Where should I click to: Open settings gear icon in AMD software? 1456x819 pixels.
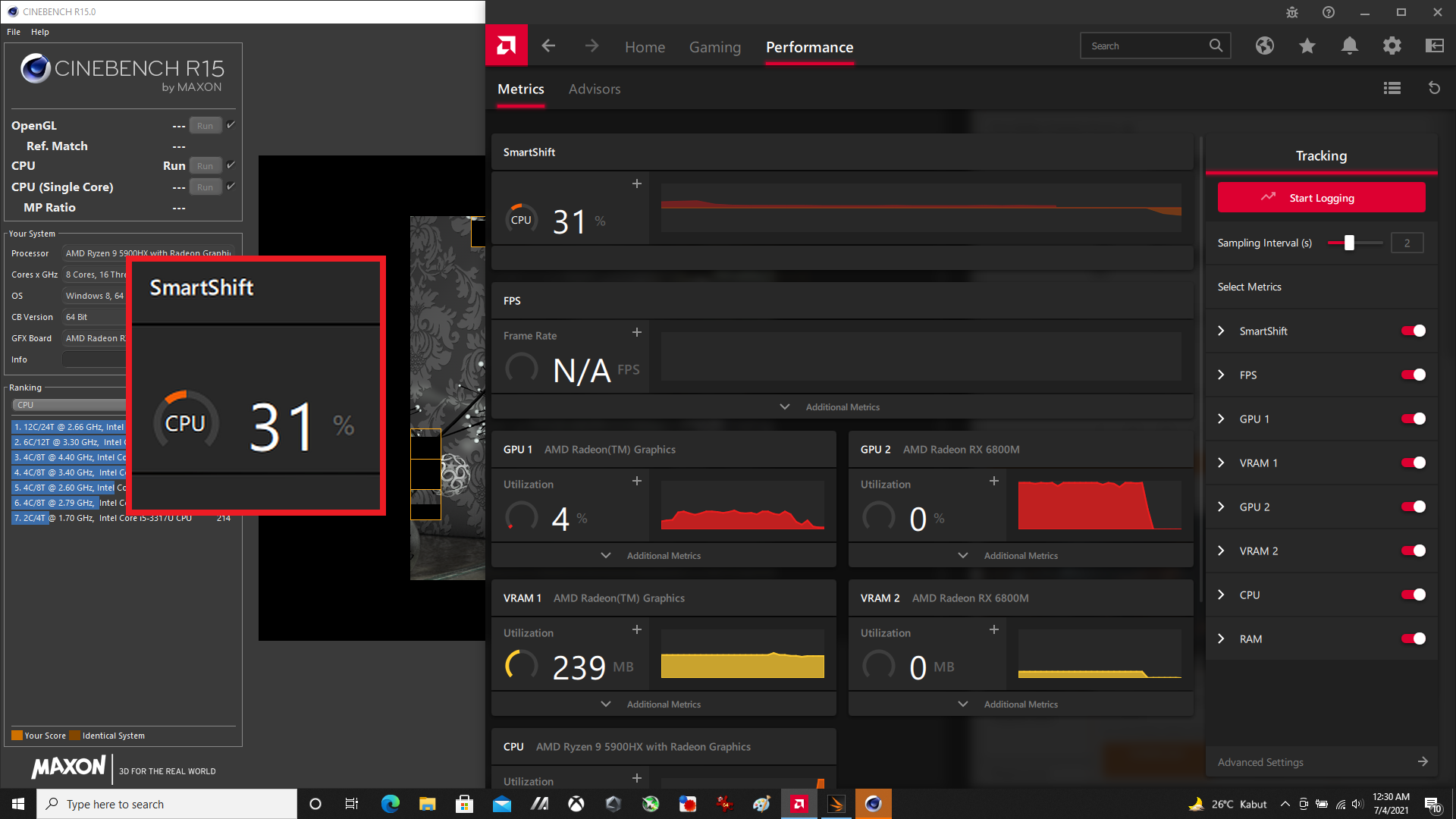click(x=1392, y=46)
